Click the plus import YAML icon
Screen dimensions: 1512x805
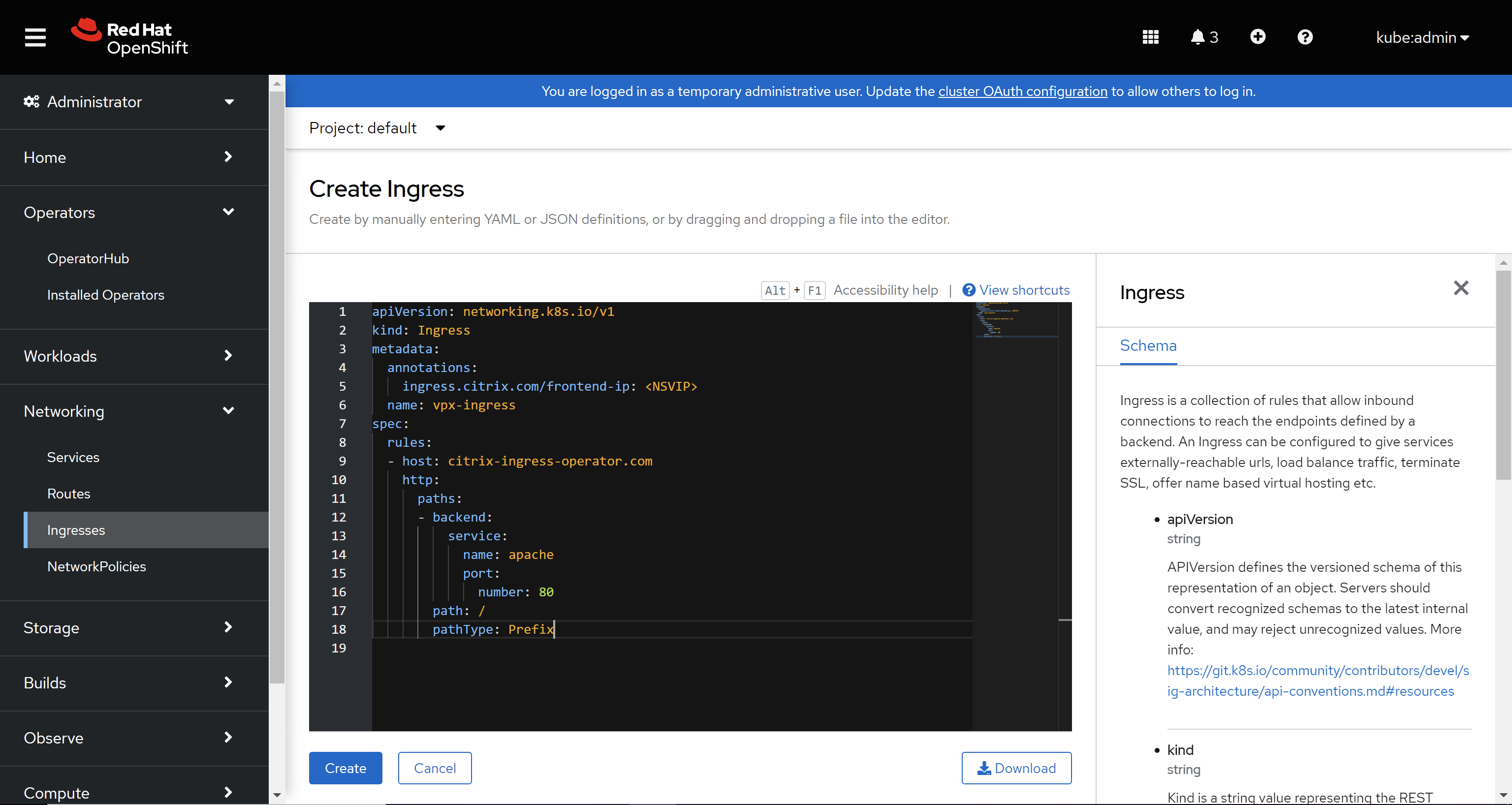(x=1257, y=37)
